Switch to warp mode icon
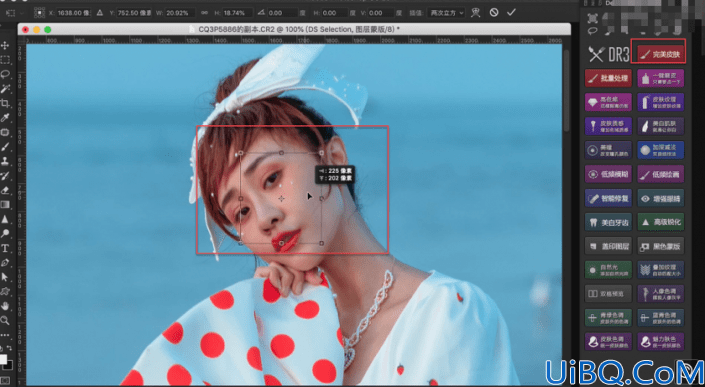The height and width of the screenshot is (387, 705). tap(476, 13)
